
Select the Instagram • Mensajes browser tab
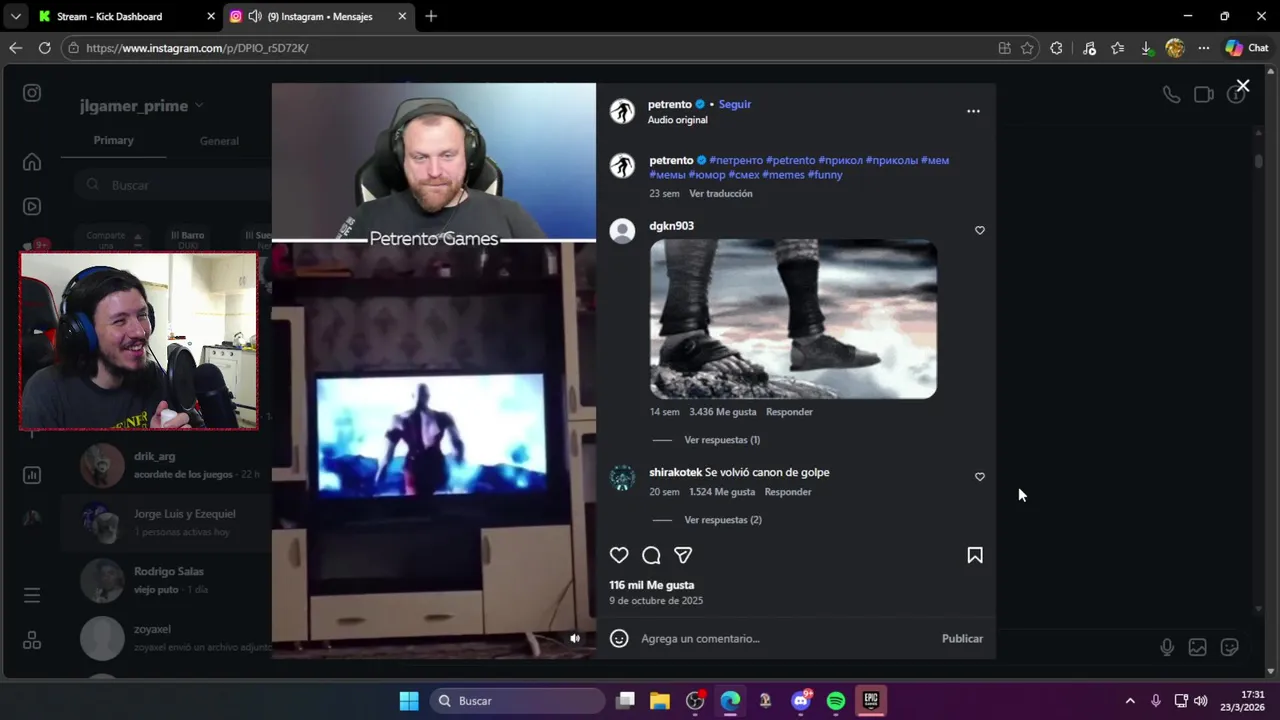click(x=320, y=16)
